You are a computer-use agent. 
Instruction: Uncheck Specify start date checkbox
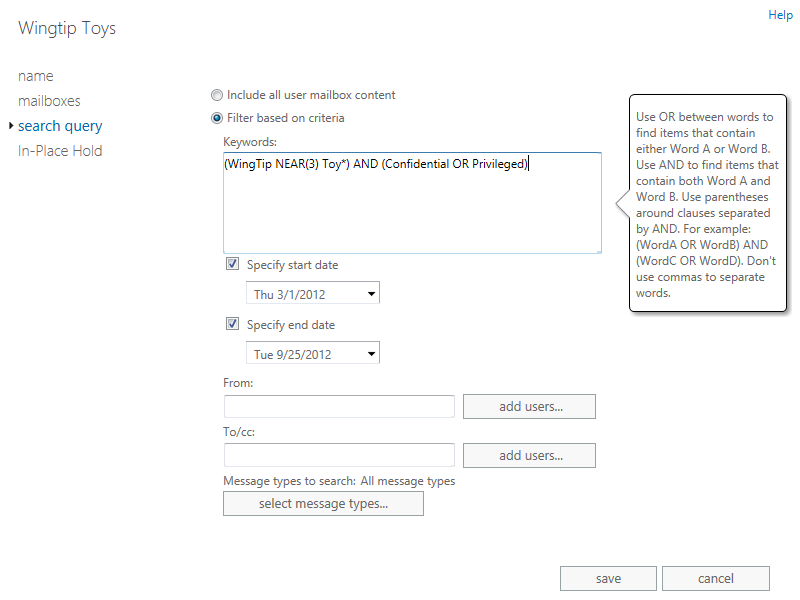(x=232, y=264)
